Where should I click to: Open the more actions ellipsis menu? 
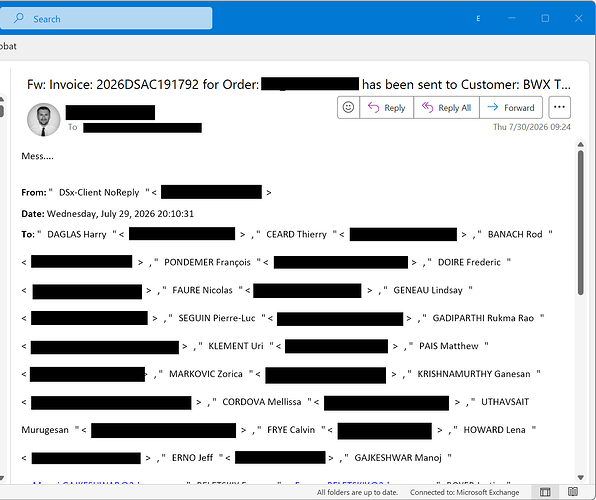coord(559,108)
